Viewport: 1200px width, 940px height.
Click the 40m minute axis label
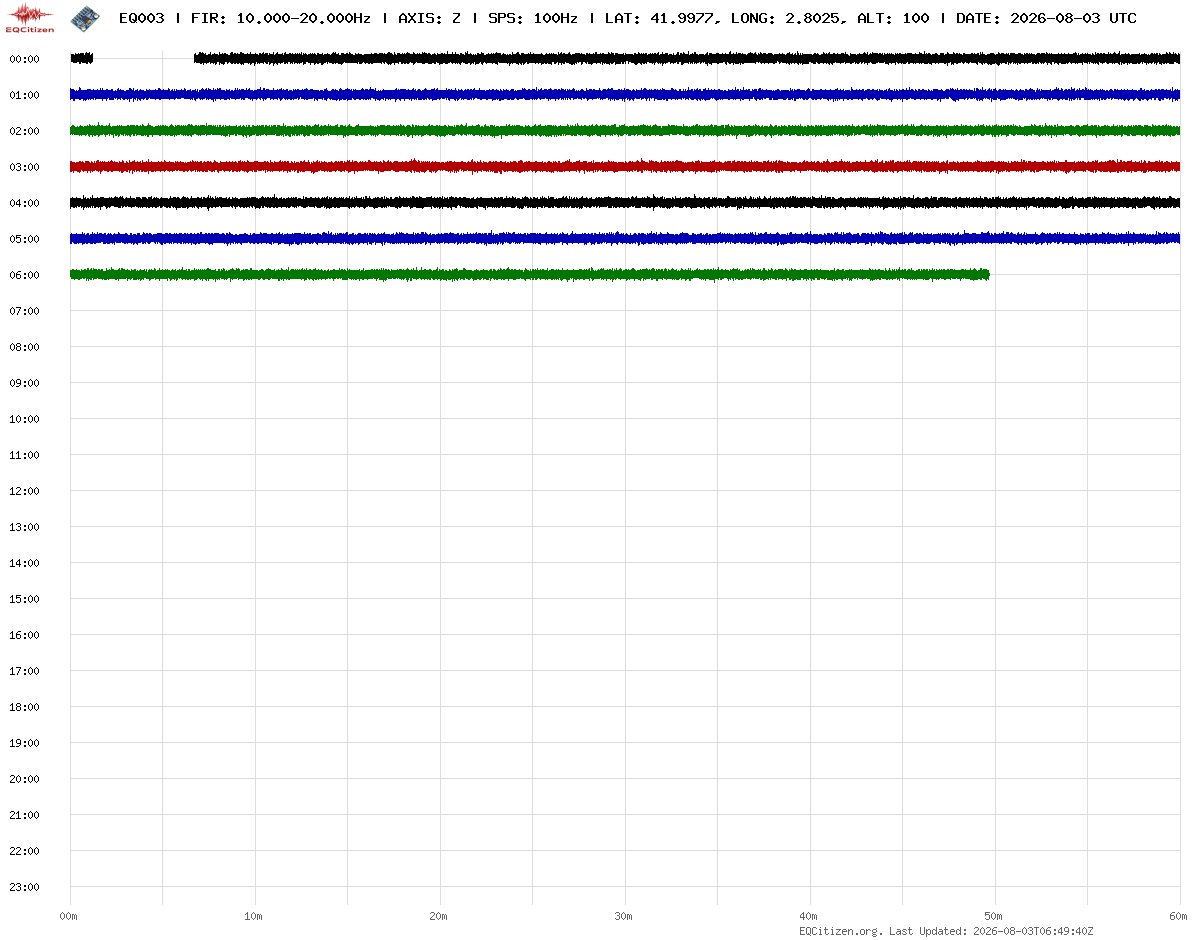tap(809, 916)
